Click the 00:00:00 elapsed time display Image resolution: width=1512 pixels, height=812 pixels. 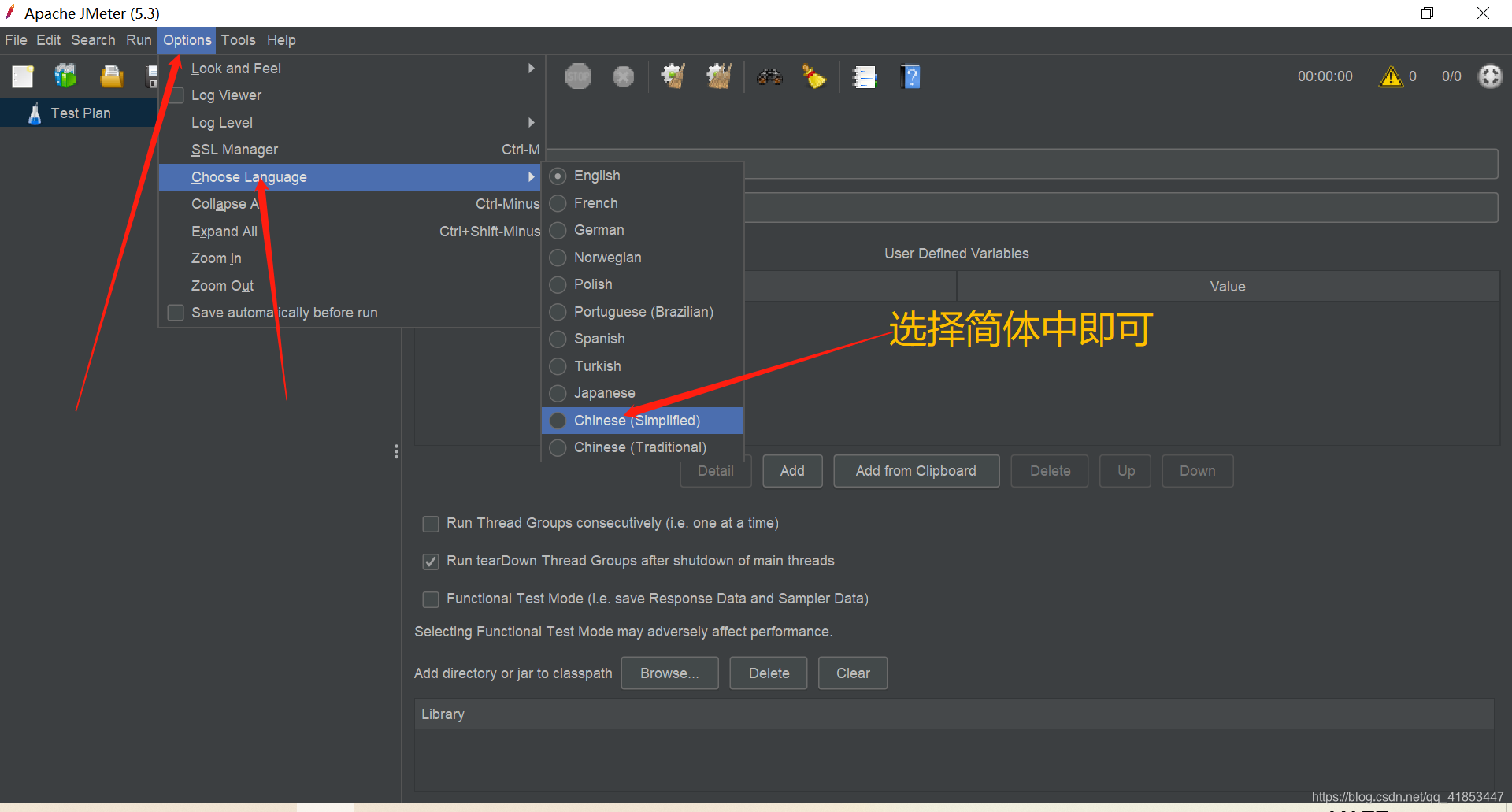1325,76
